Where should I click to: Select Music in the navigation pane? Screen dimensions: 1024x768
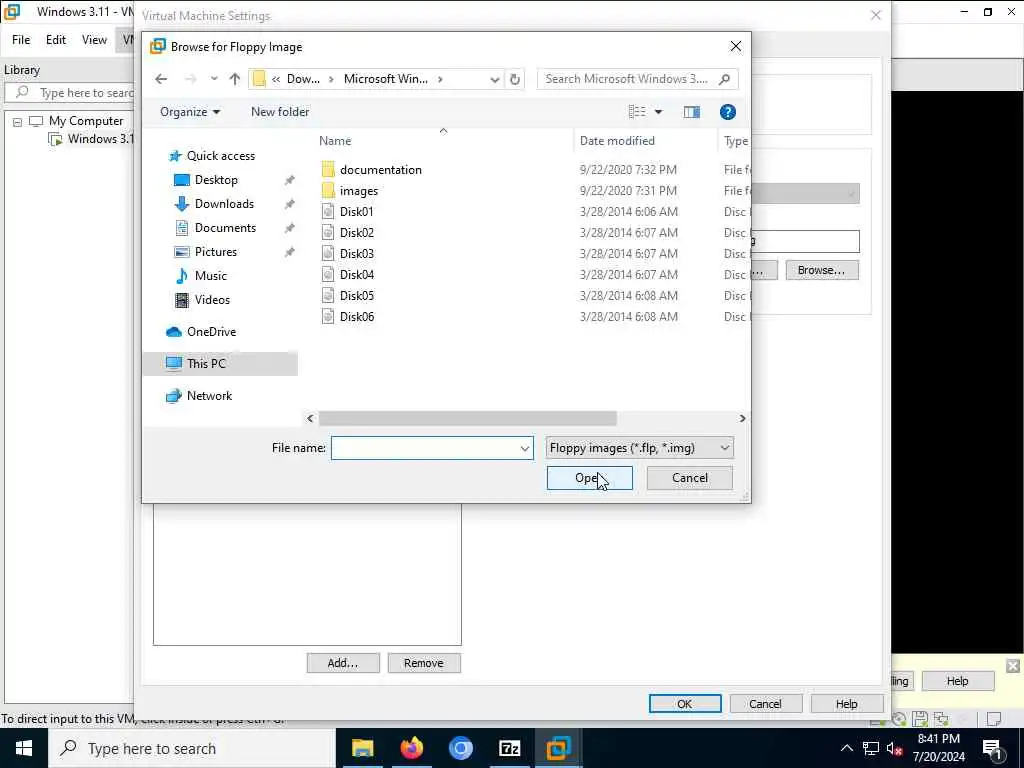pyautogui.click(x=210, y=276)
